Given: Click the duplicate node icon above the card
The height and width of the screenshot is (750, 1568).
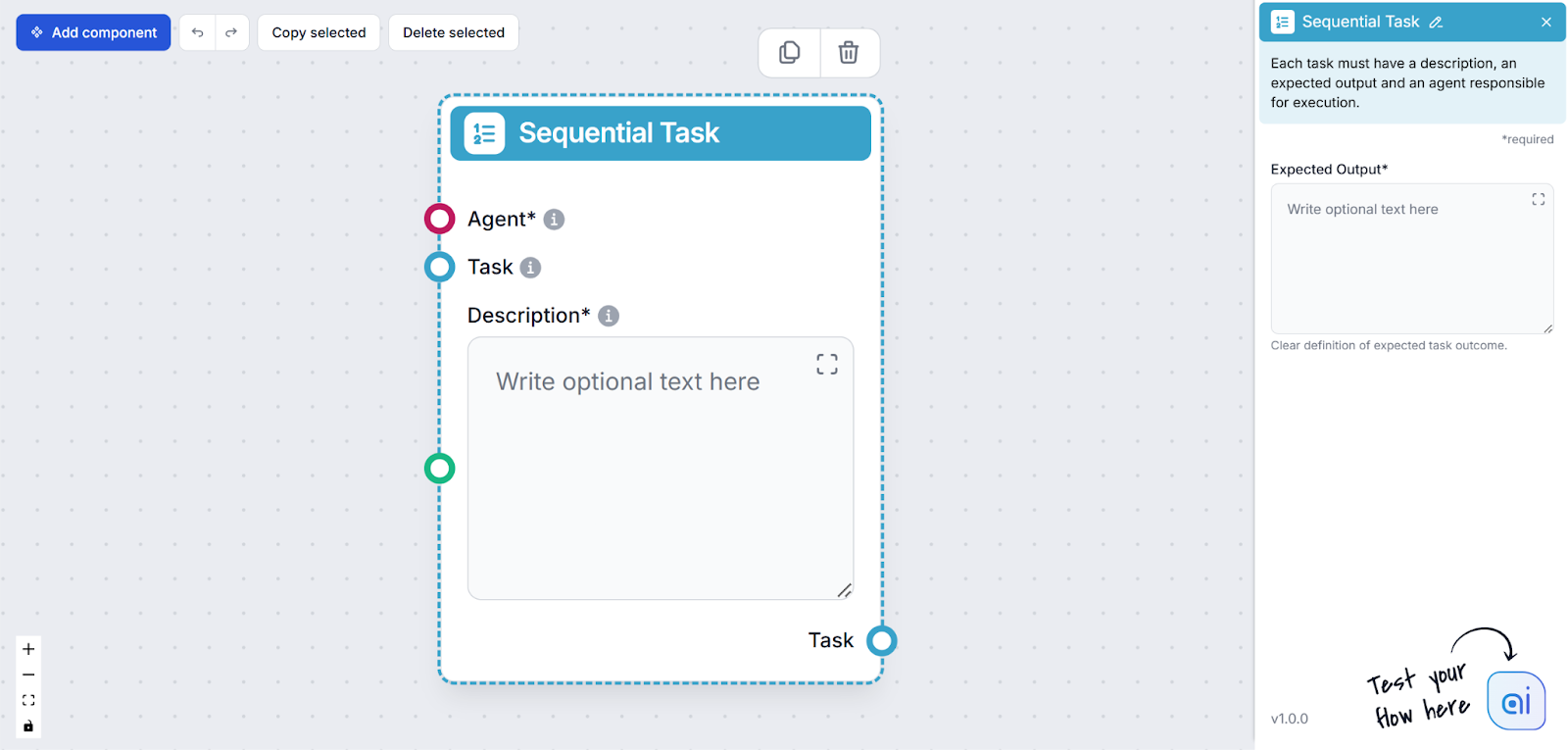Looking at the screenshot, I should 789,52.
